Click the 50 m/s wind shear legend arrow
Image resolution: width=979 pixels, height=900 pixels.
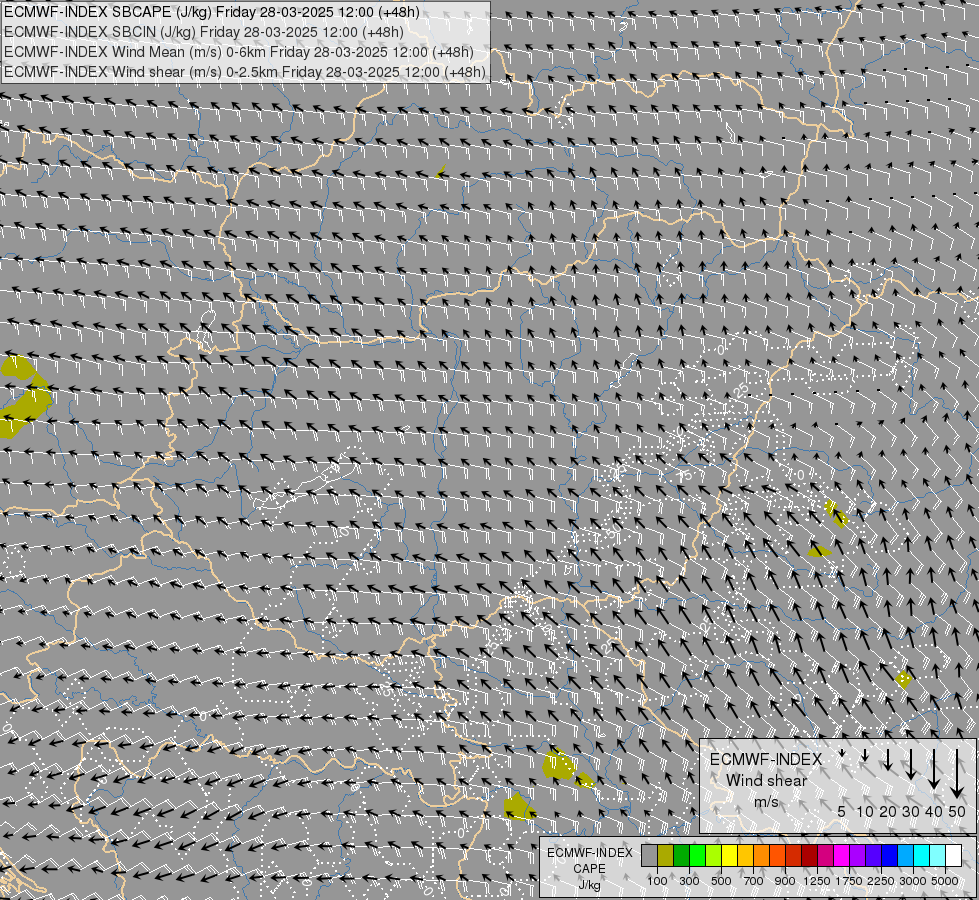tap(957, 774)
